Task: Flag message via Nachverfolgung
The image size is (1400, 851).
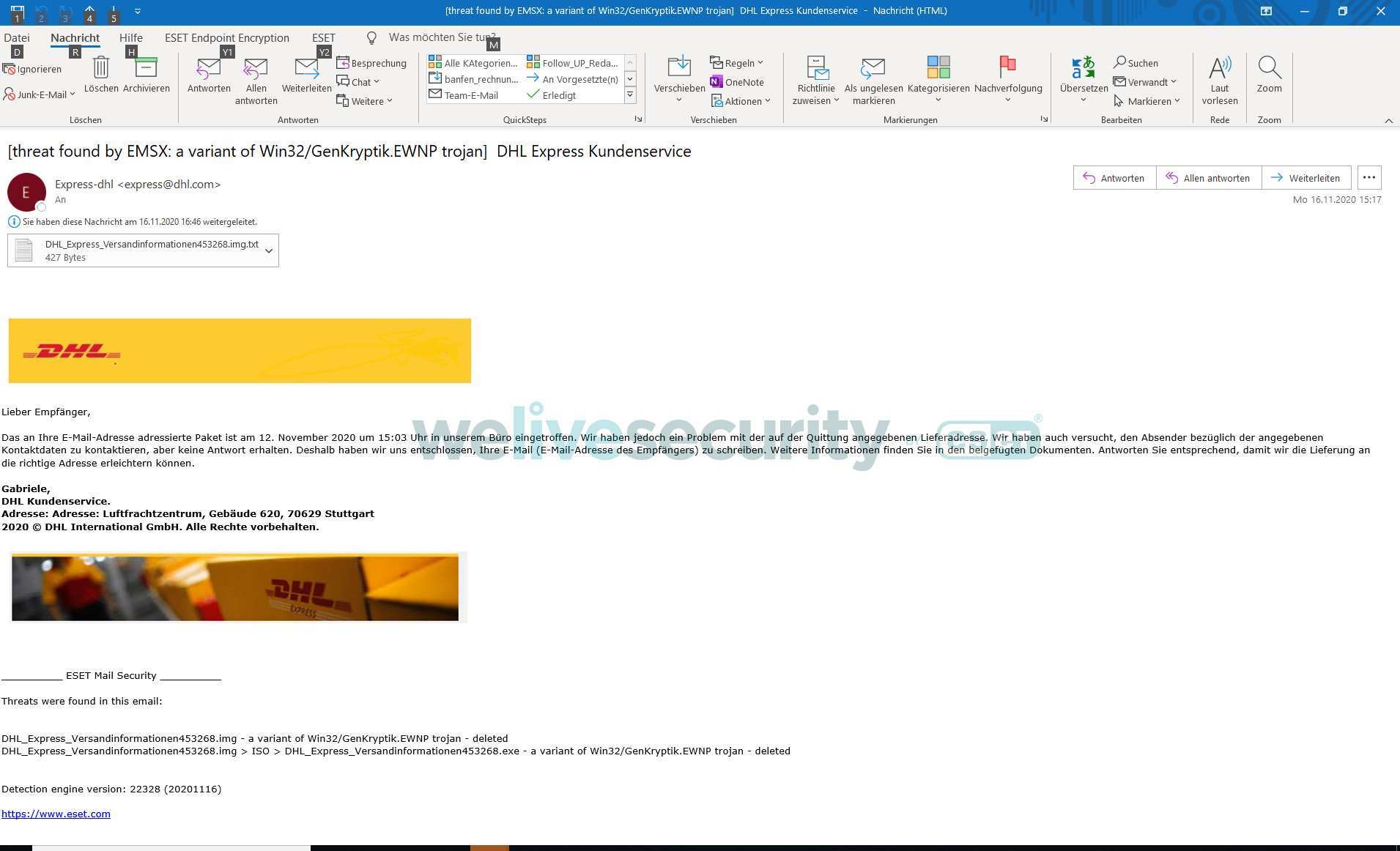Action: [x=1008, y=69]
